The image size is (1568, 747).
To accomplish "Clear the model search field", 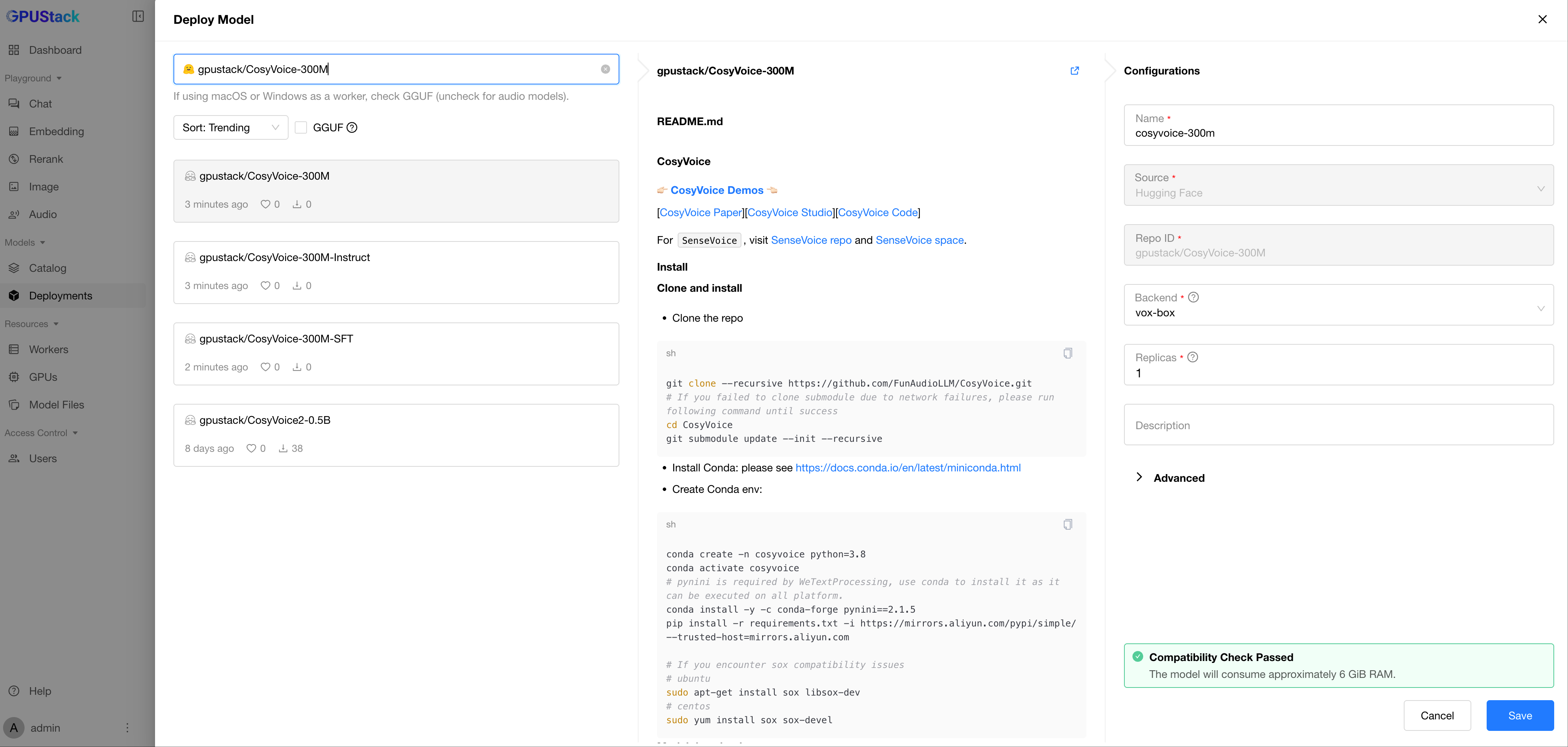I will coord(605,69).
